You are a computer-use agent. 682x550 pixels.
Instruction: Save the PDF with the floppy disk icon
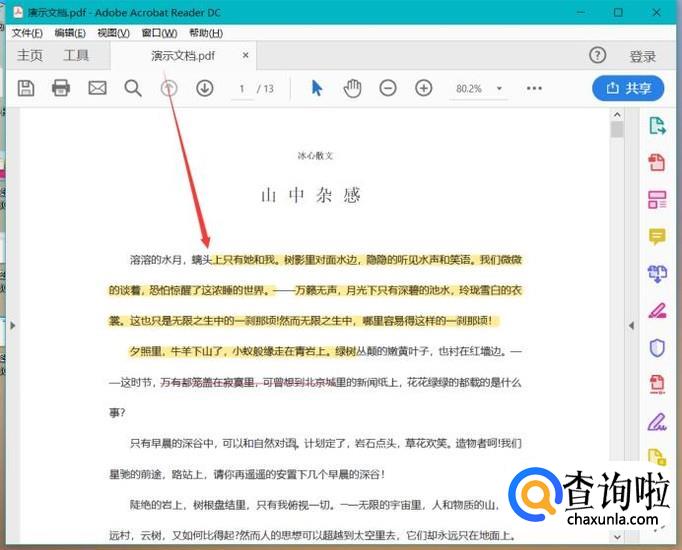(x=26, y=88)
